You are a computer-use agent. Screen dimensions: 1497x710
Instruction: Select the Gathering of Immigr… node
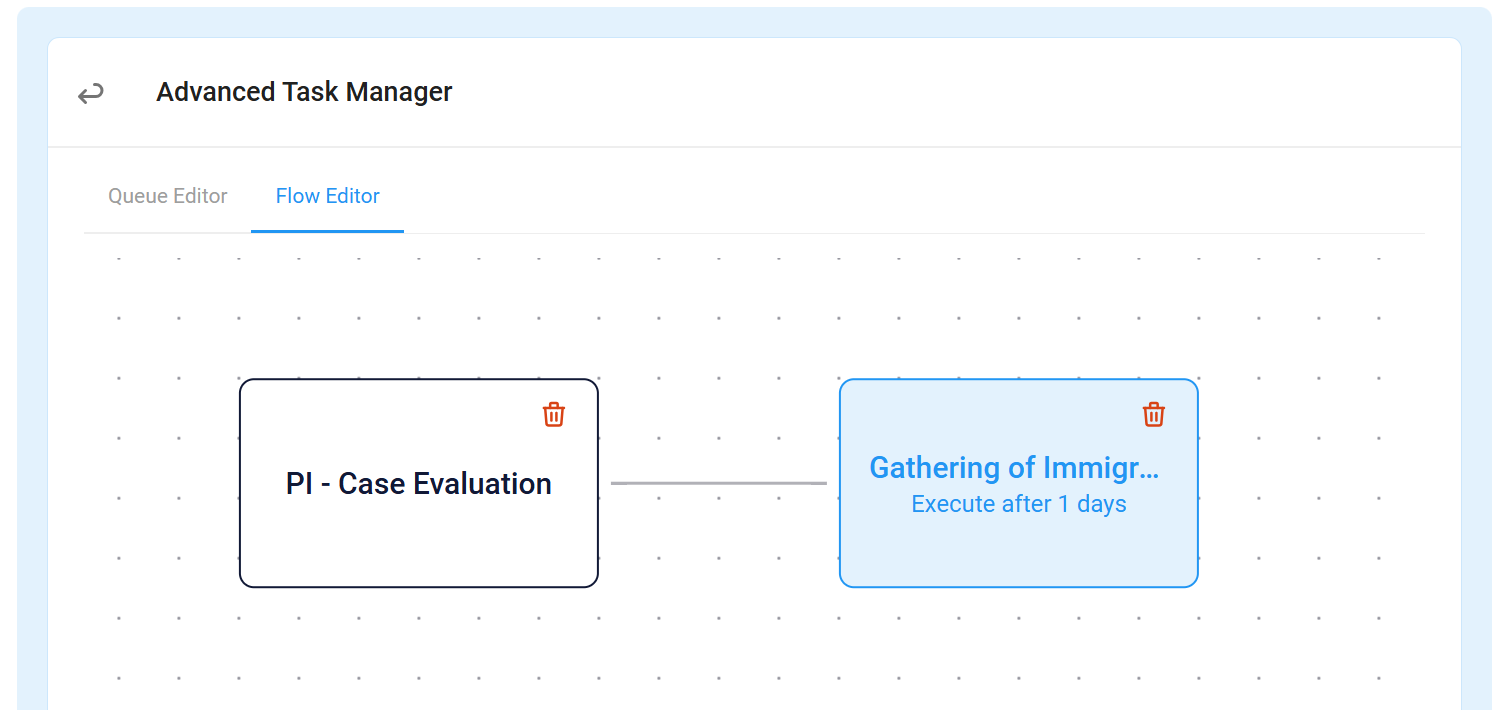[1019, 483]
